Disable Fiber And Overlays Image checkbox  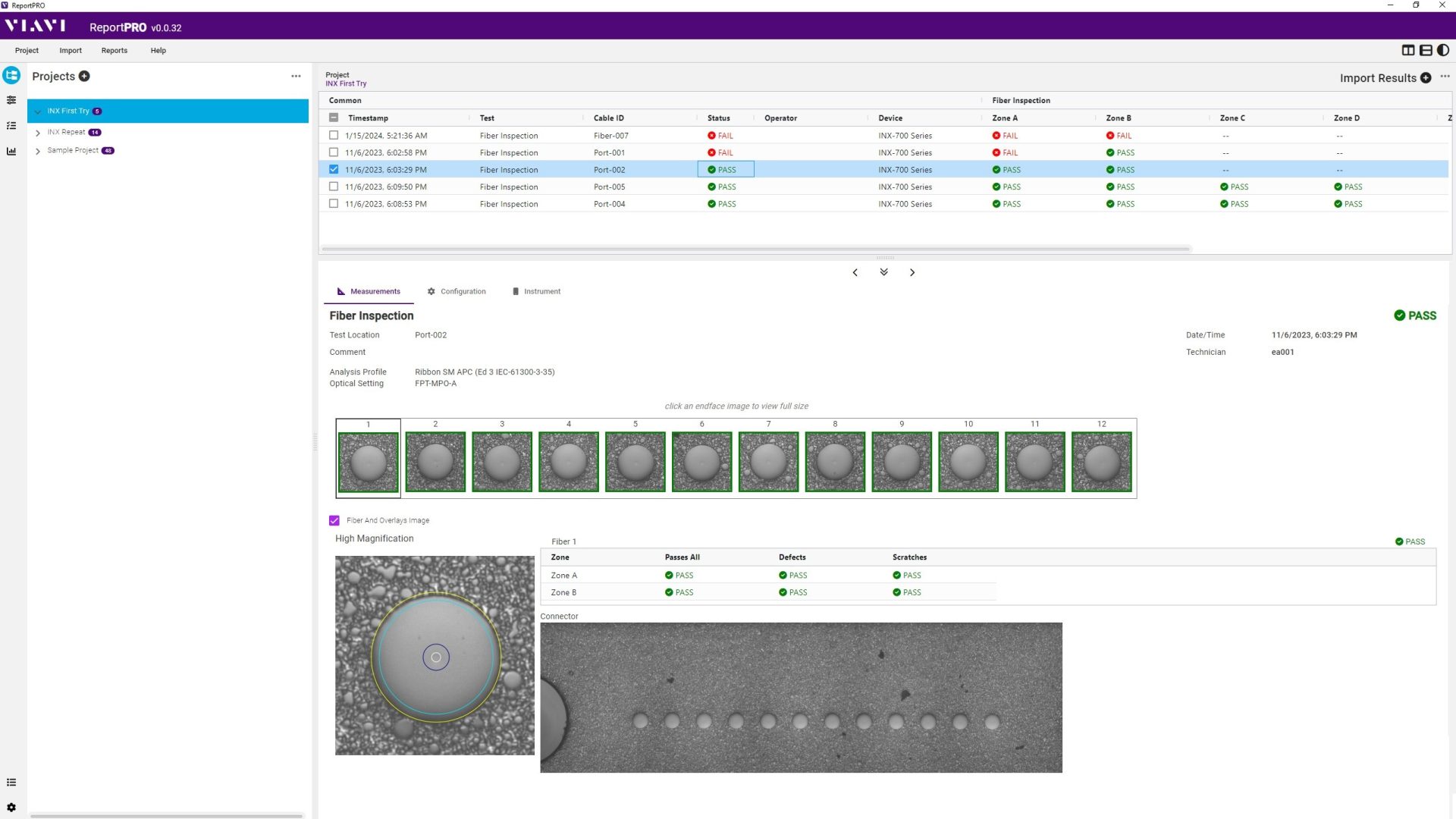334,520
